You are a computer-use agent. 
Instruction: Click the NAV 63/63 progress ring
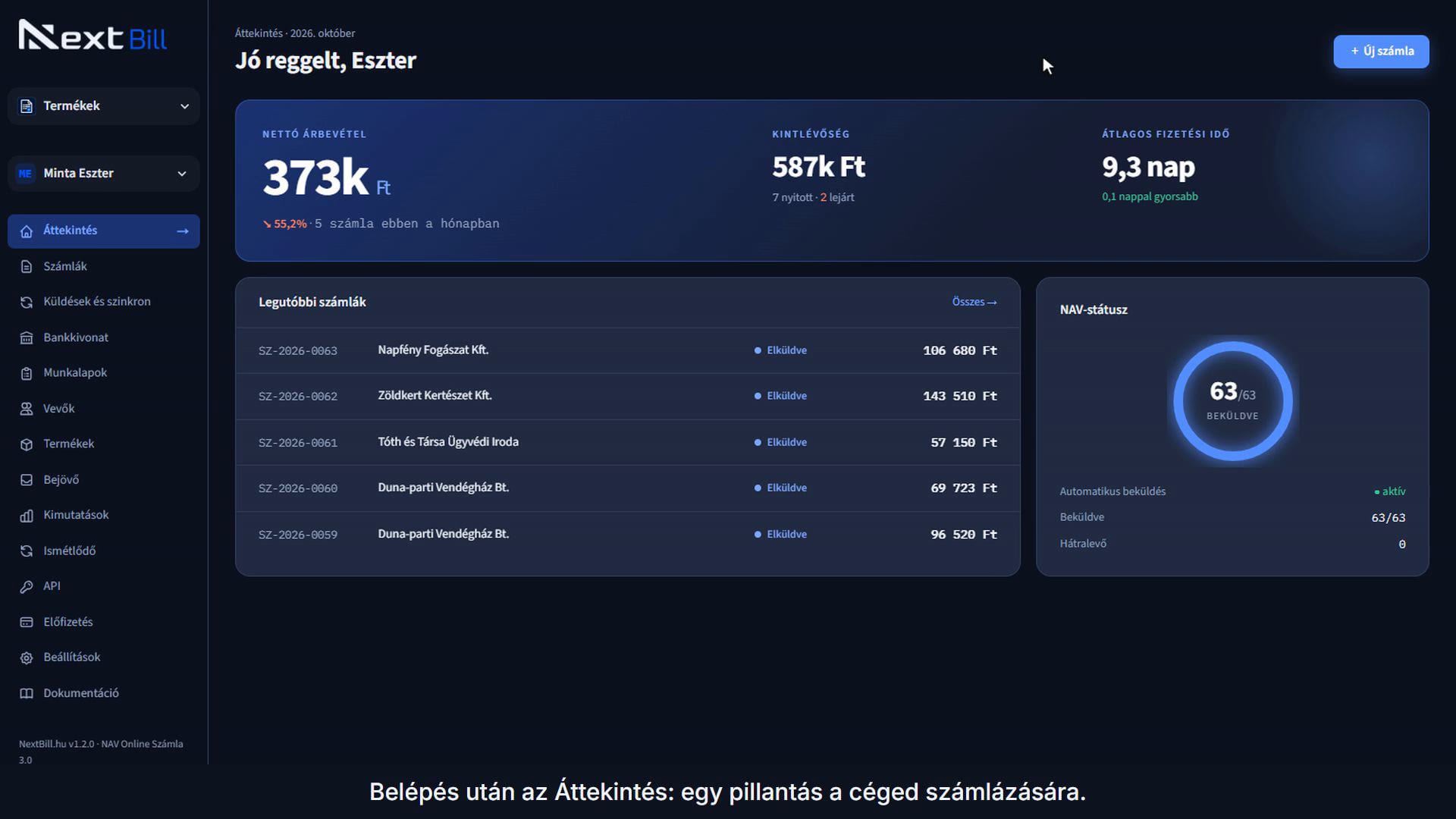[1232, 401]
